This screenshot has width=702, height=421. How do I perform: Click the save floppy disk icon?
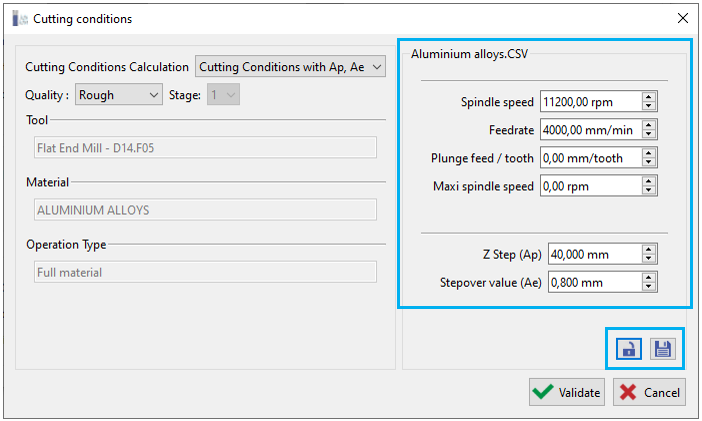tap(662, 349)
